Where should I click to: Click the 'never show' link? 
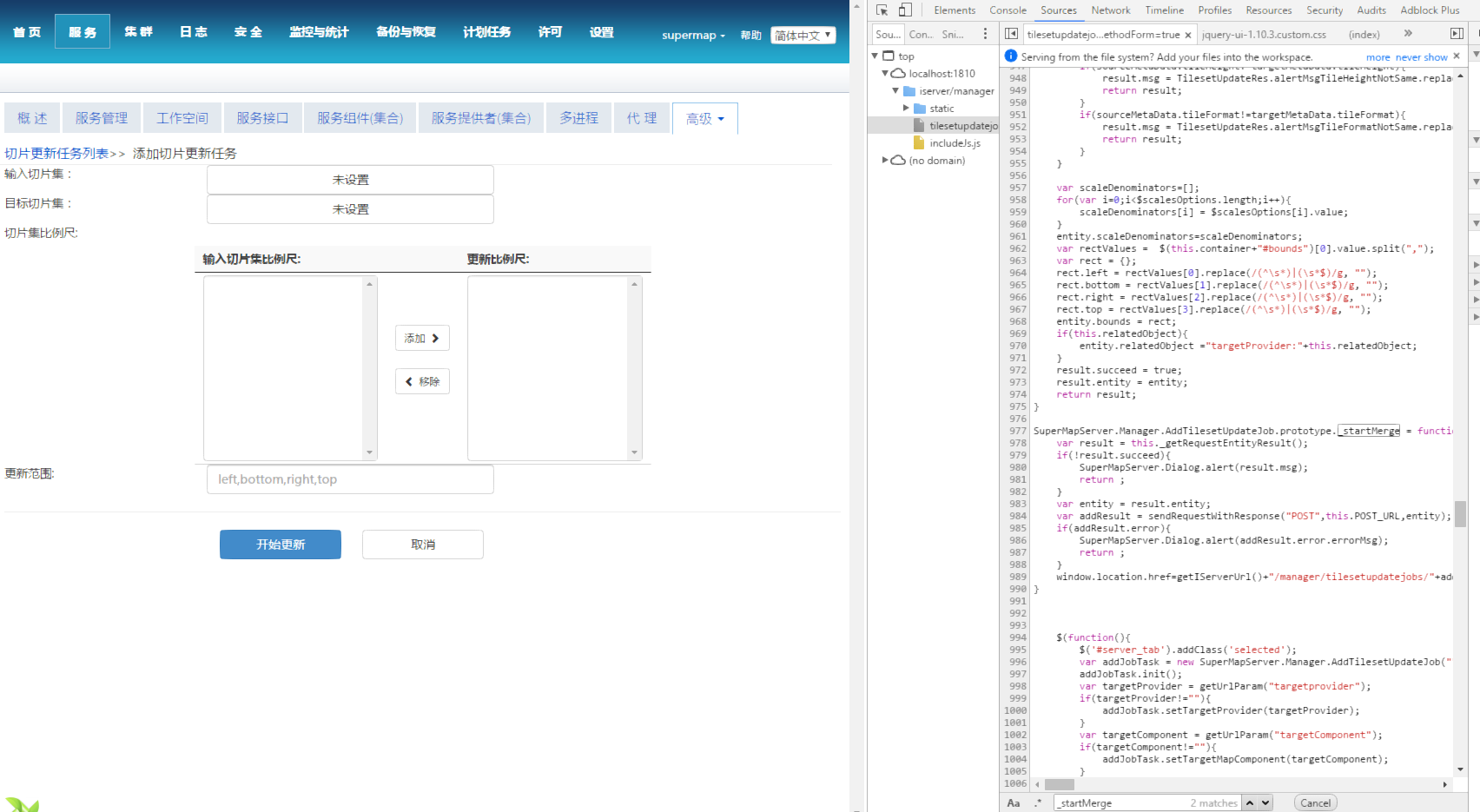click(x=1422, y=57)
